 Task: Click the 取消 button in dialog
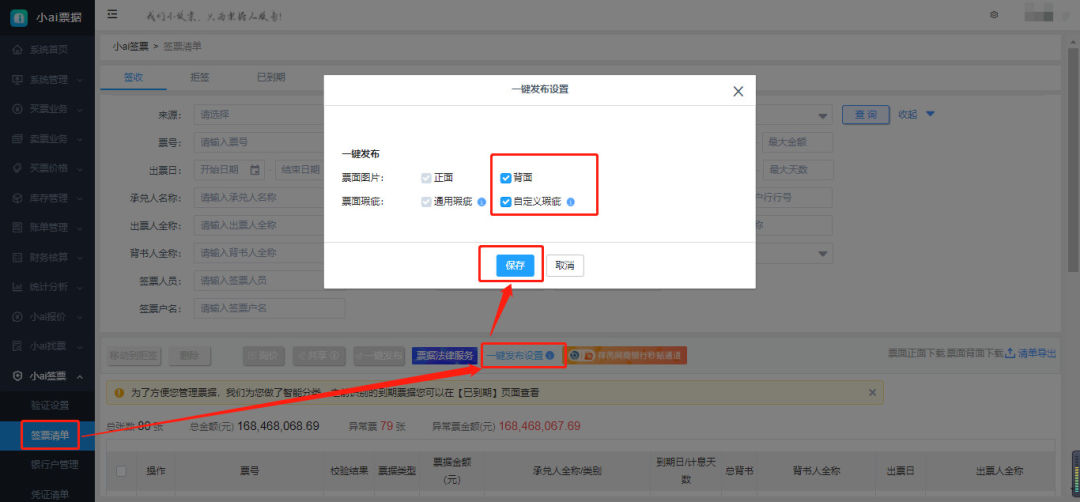565,265
